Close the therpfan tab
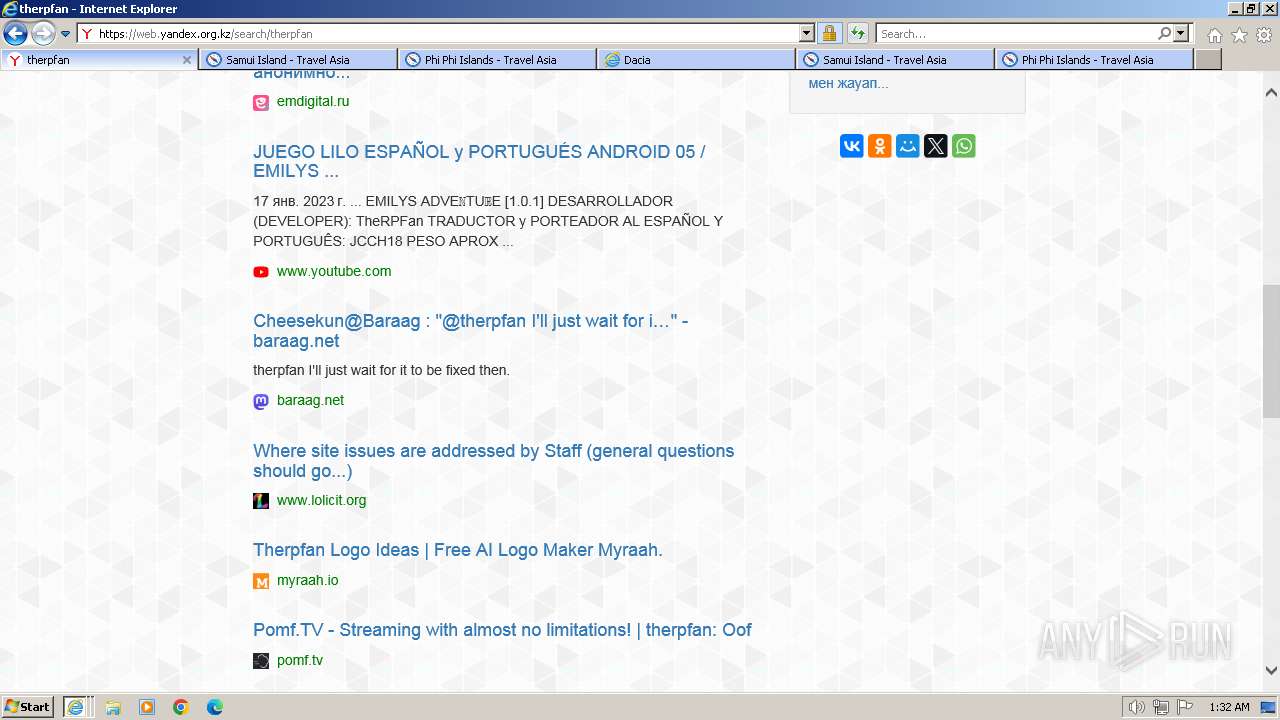Viewport: 1280px width, 720px height. pos(186,60)
